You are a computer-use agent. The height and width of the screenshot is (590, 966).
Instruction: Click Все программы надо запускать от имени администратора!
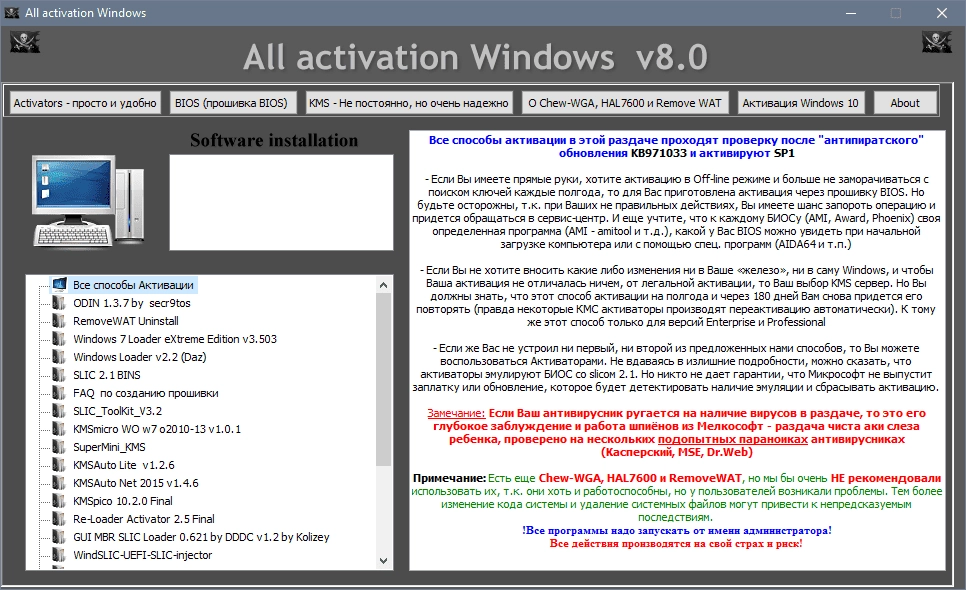(676, 530)
